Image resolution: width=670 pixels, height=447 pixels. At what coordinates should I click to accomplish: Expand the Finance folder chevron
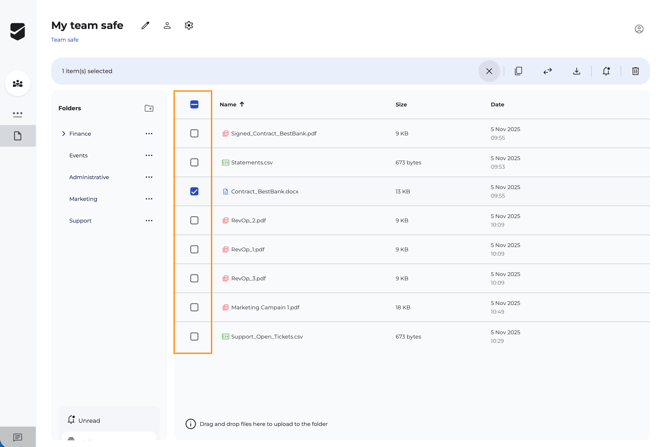point(64,134)
